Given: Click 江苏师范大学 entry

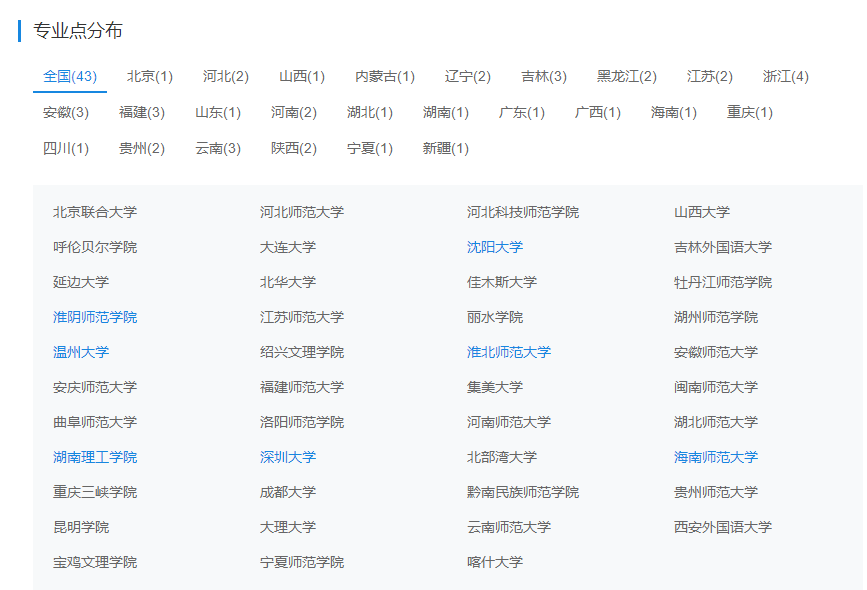Looking at the screenshot, I should point(302,317).
